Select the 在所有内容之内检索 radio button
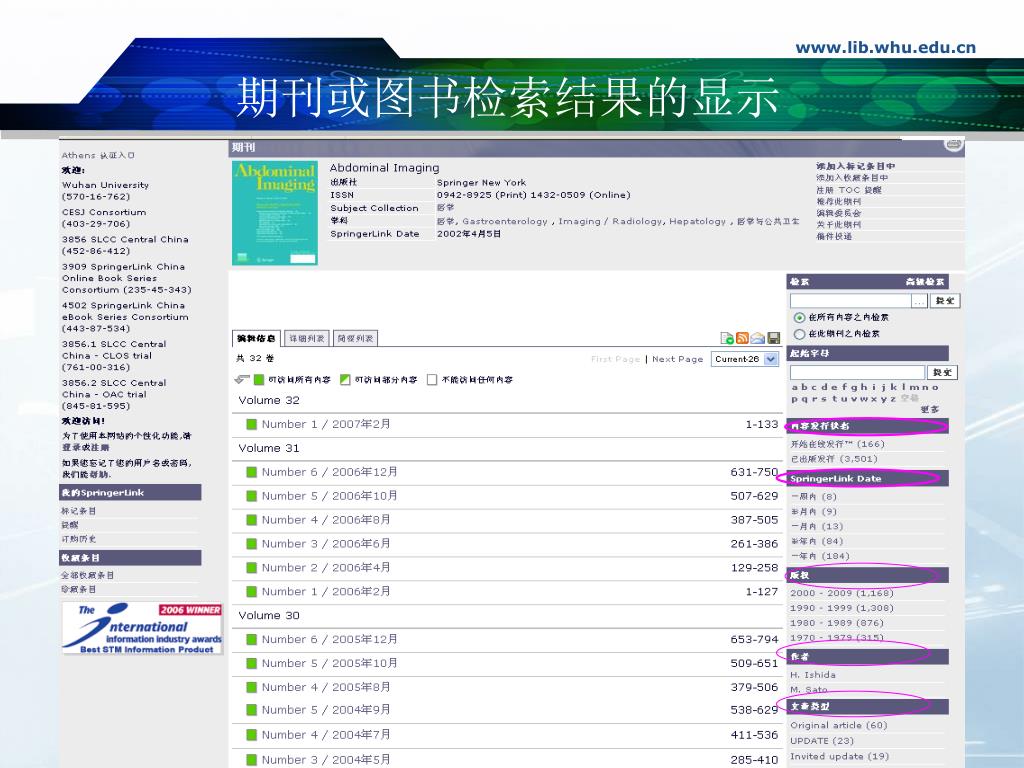The image size is (1024, 768). tap(799, 317)
